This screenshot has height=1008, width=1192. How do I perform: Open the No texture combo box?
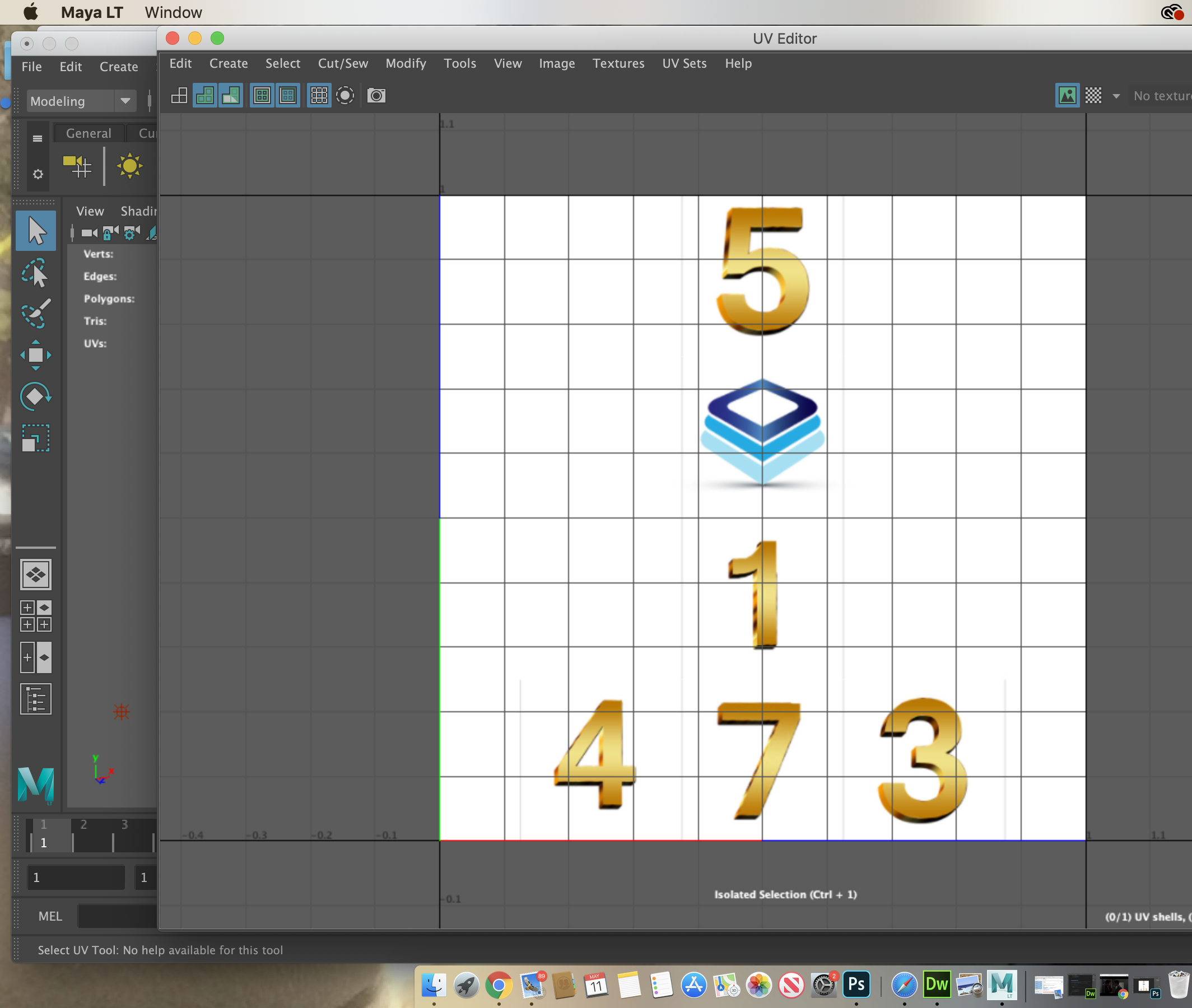pos(1161,96)
